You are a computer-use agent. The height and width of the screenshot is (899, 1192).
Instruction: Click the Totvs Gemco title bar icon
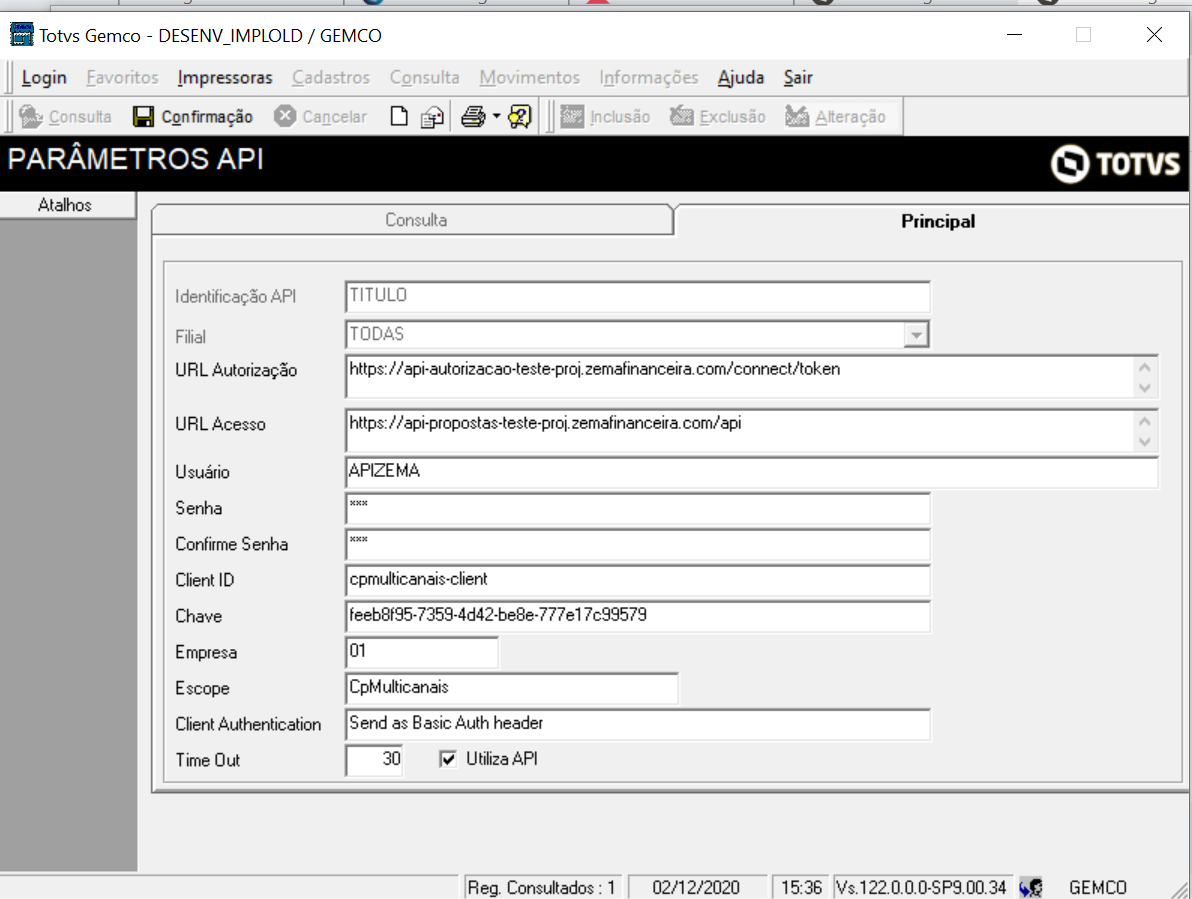(21, 35)
